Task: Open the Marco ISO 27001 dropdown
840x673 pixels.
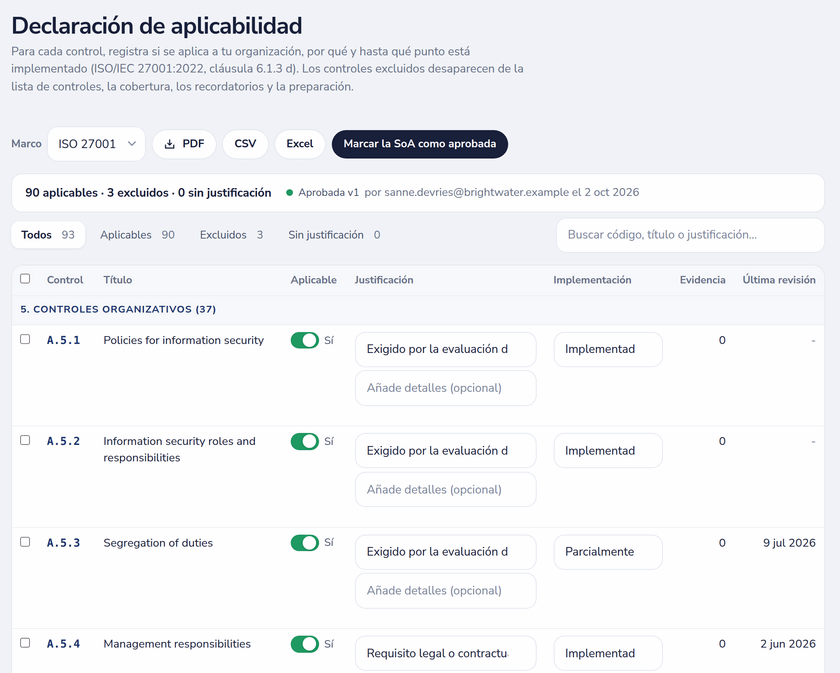Action: [96, 144]
